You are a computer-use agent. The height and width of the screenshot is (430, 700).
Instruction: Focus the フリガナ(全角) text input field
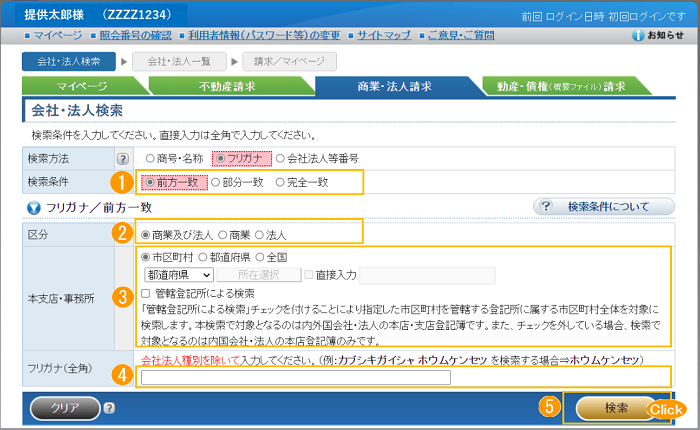point(296,377)
